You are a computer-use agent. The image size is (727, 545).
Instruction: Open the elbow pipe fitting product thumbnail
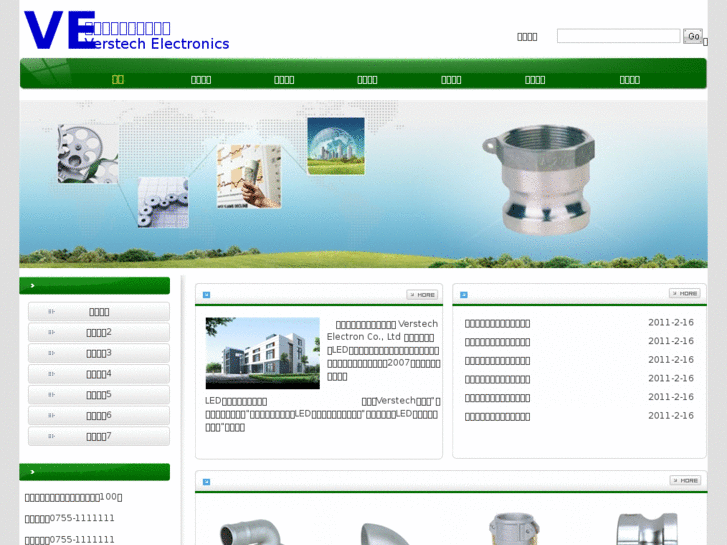[252, 532]
